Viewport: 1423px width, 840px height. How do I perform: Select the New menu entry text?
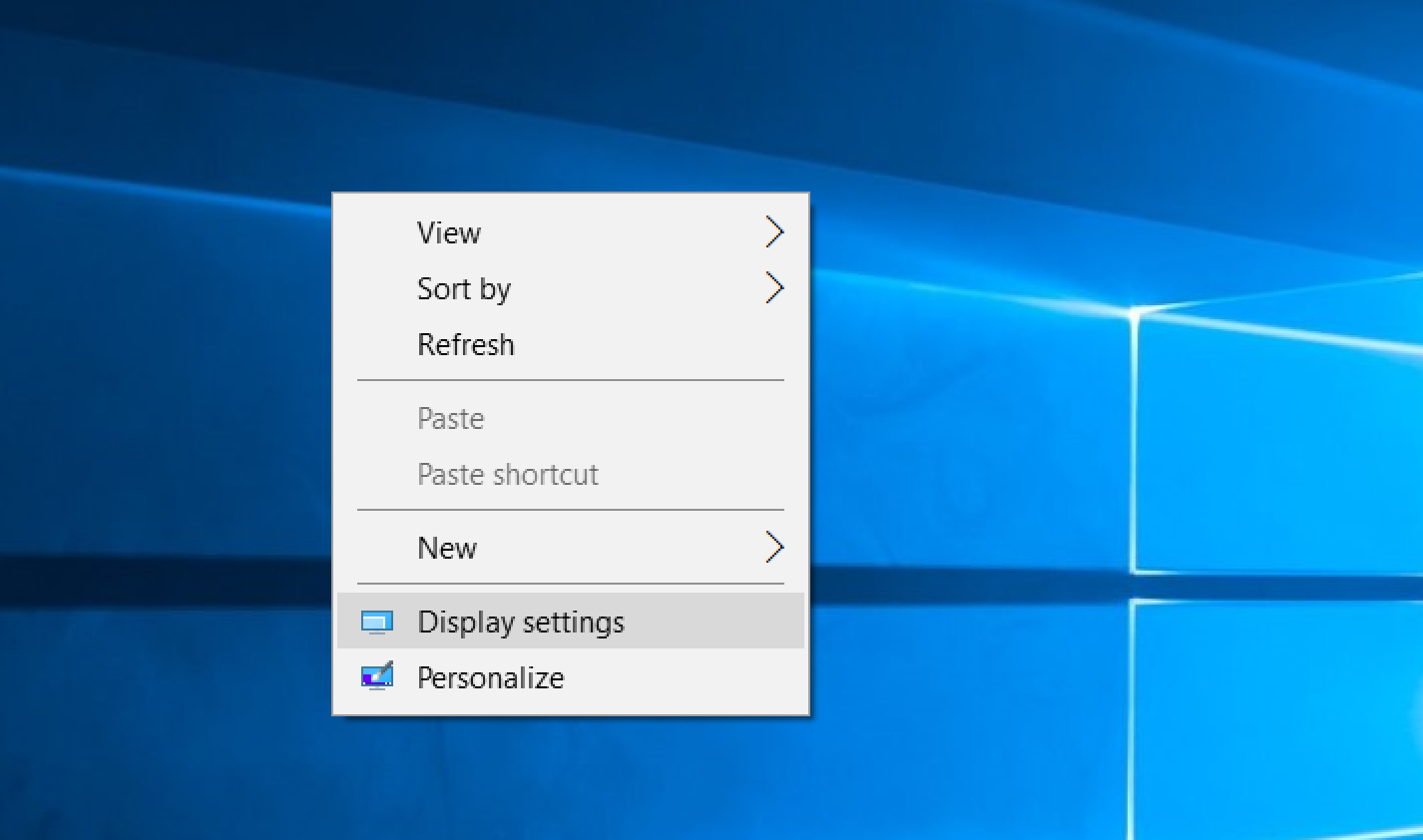(447, 548)
